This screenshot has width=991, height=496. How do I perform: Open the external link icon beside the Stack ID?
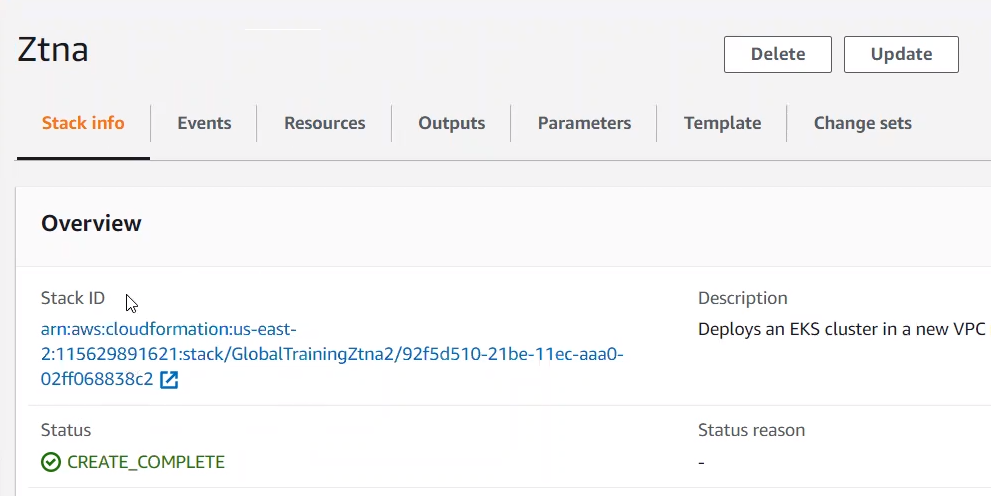point(169,380)
